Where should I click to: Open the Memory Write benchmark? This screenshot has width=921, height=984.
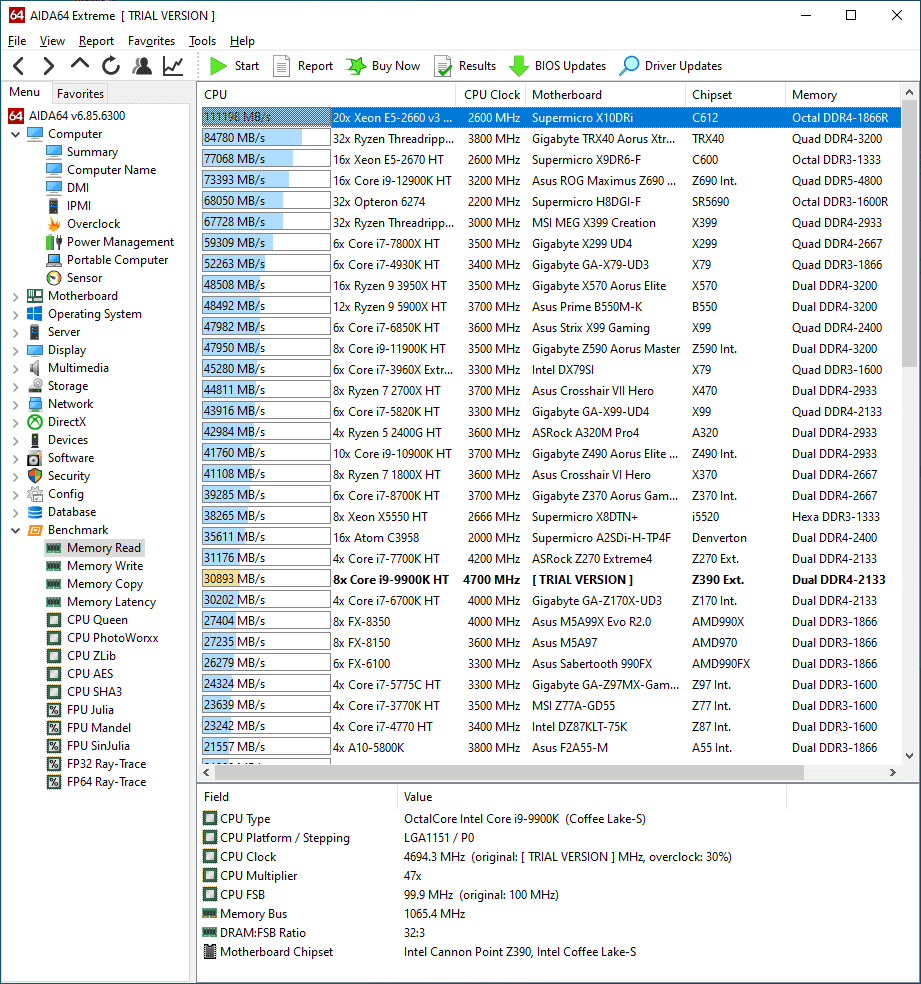[x=105, y=566]
